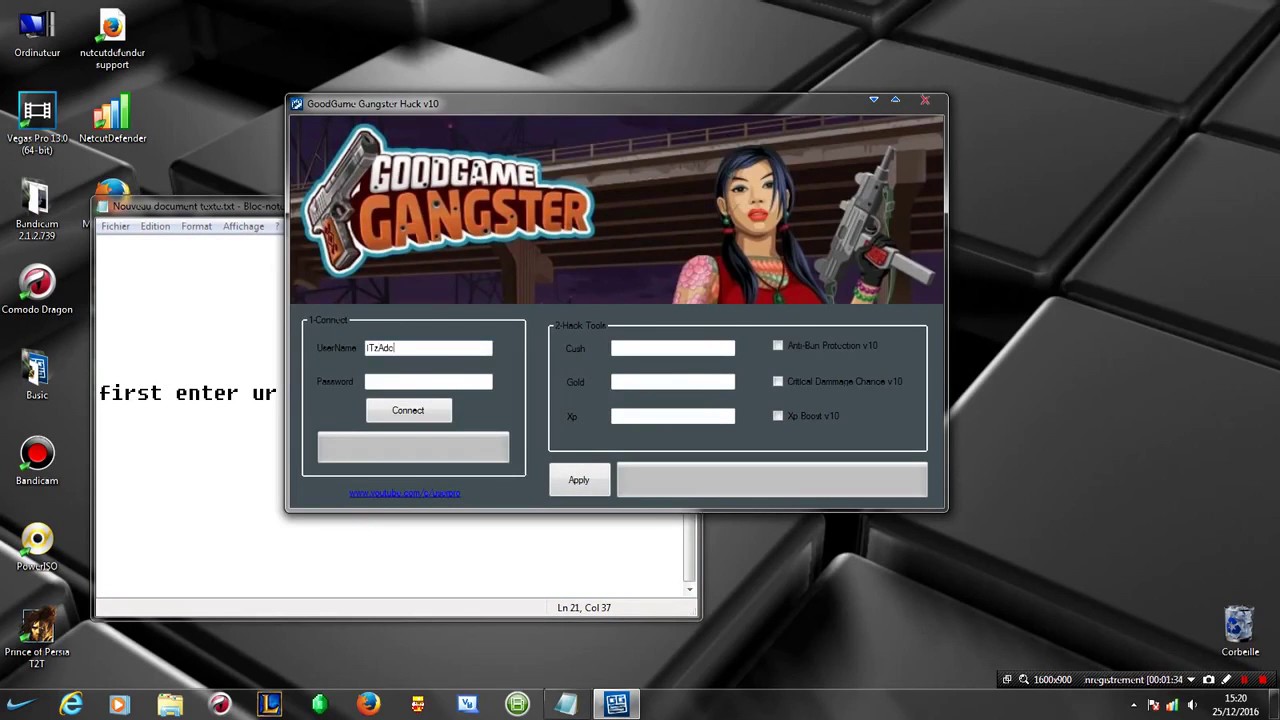
Task: Open the youtube.com link below Connect
Action: click(405, 493)
